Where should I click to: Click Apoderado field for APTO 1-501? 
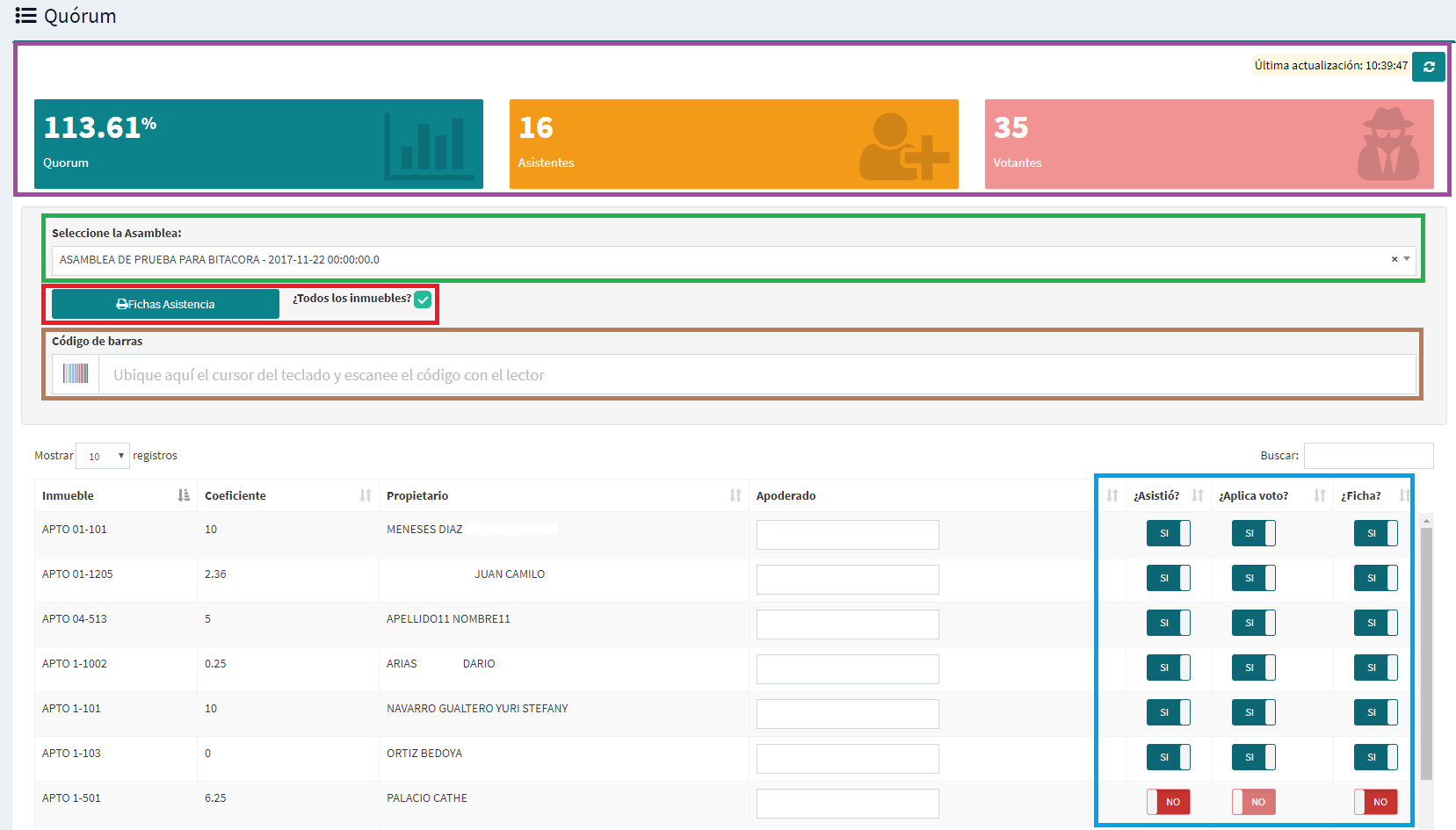[x=847, y=804]
